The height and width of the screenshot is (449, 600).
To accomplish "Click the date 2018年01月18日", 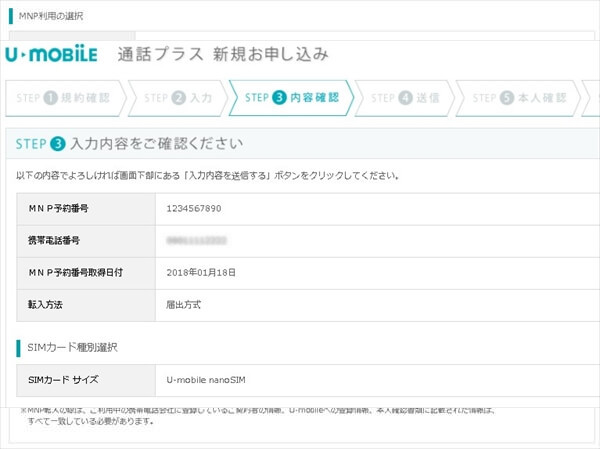I will (201, 273).
